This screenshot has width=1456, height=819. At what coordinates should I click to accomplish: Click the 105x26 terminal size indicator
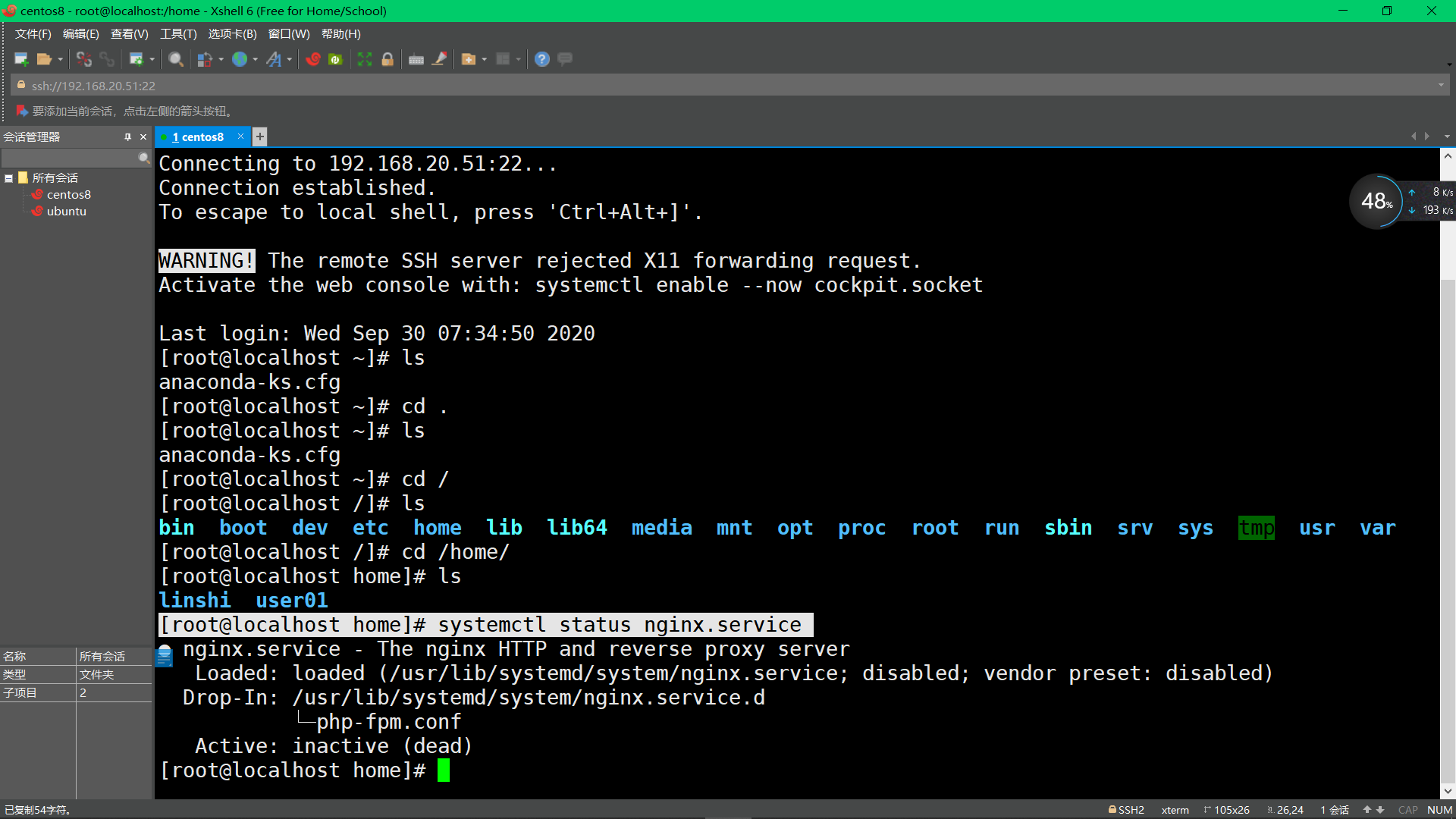[1227, 810]
